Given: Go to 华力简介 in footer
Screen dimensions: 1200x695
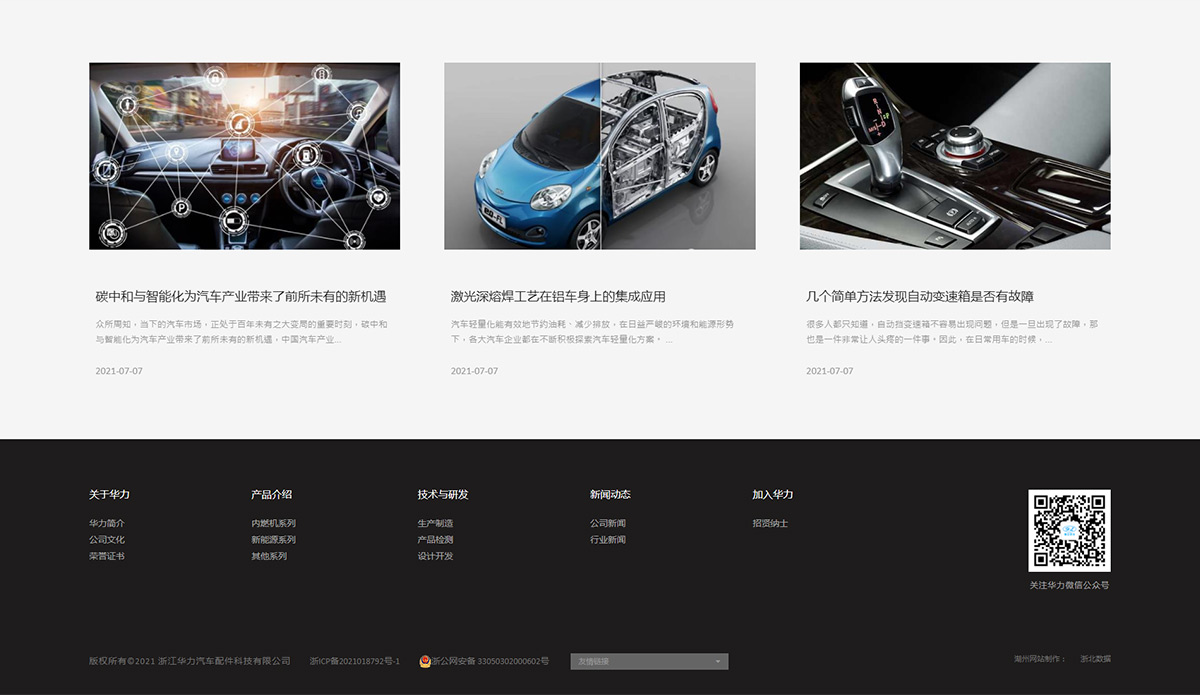Looking at the screenshot, I should pos(107,523).
